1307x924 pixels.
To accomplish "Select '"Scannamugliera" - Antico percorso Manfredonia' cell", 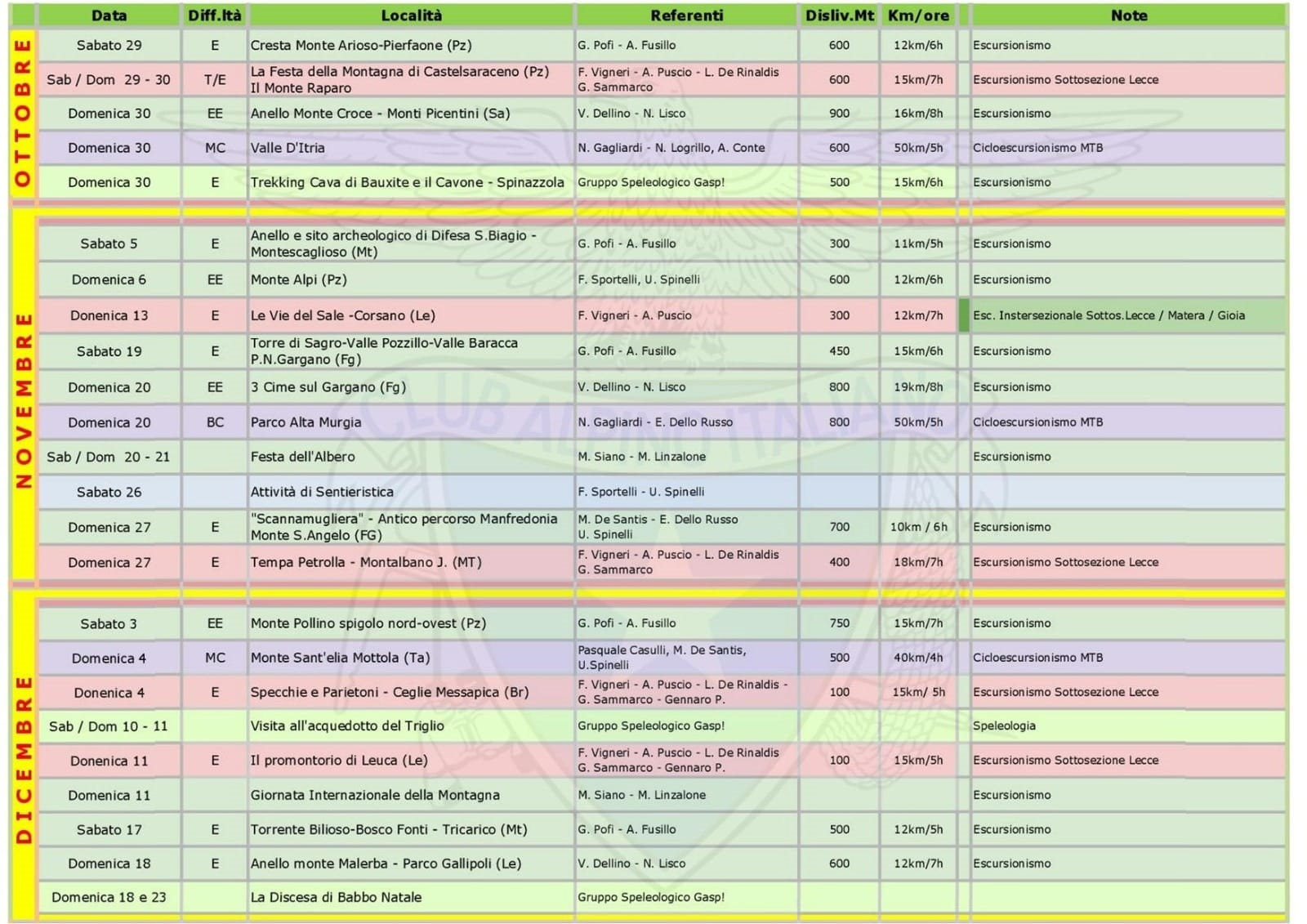I will [x=411, y=527].
